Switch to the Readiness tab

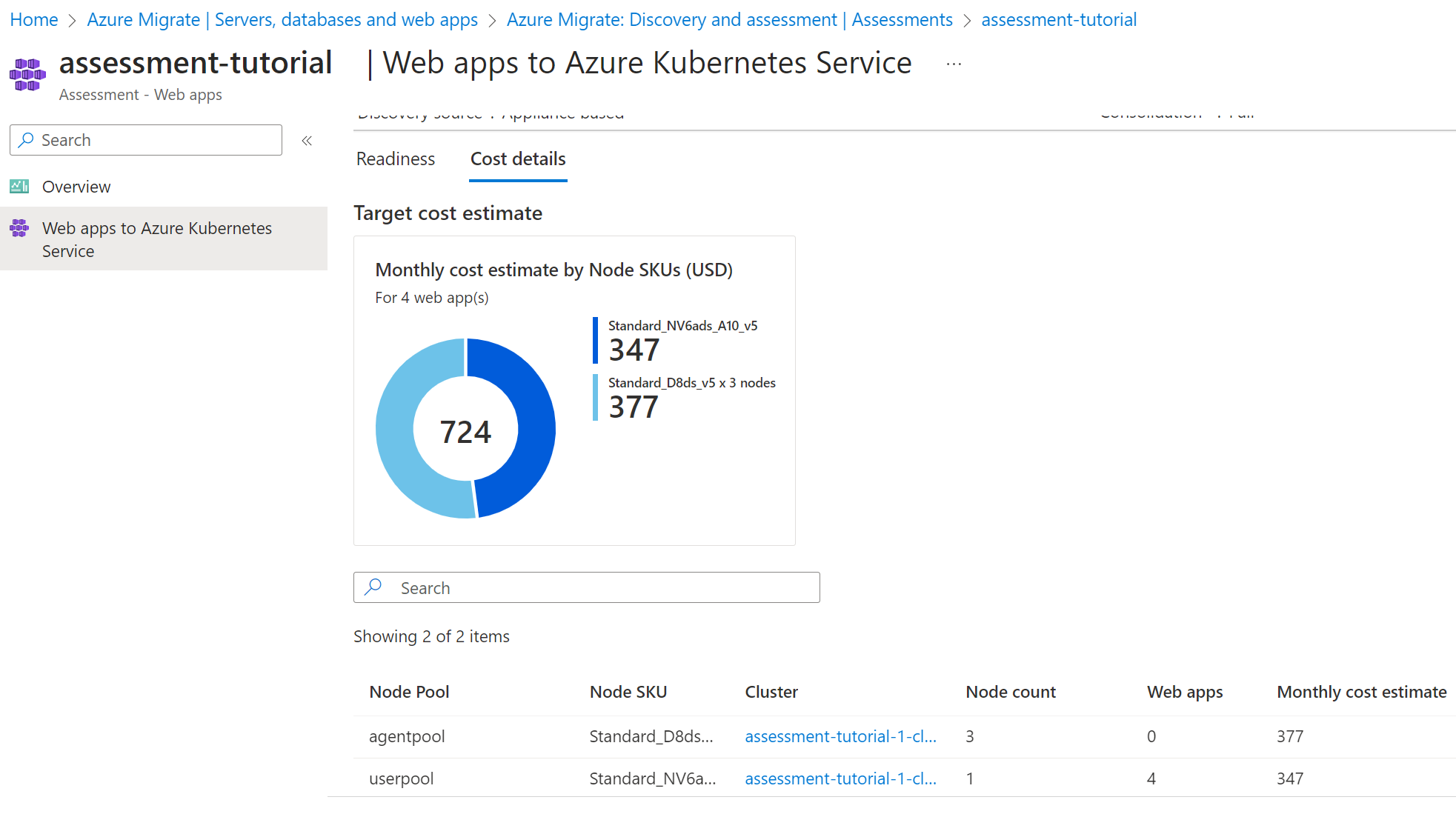click(395, 158)
